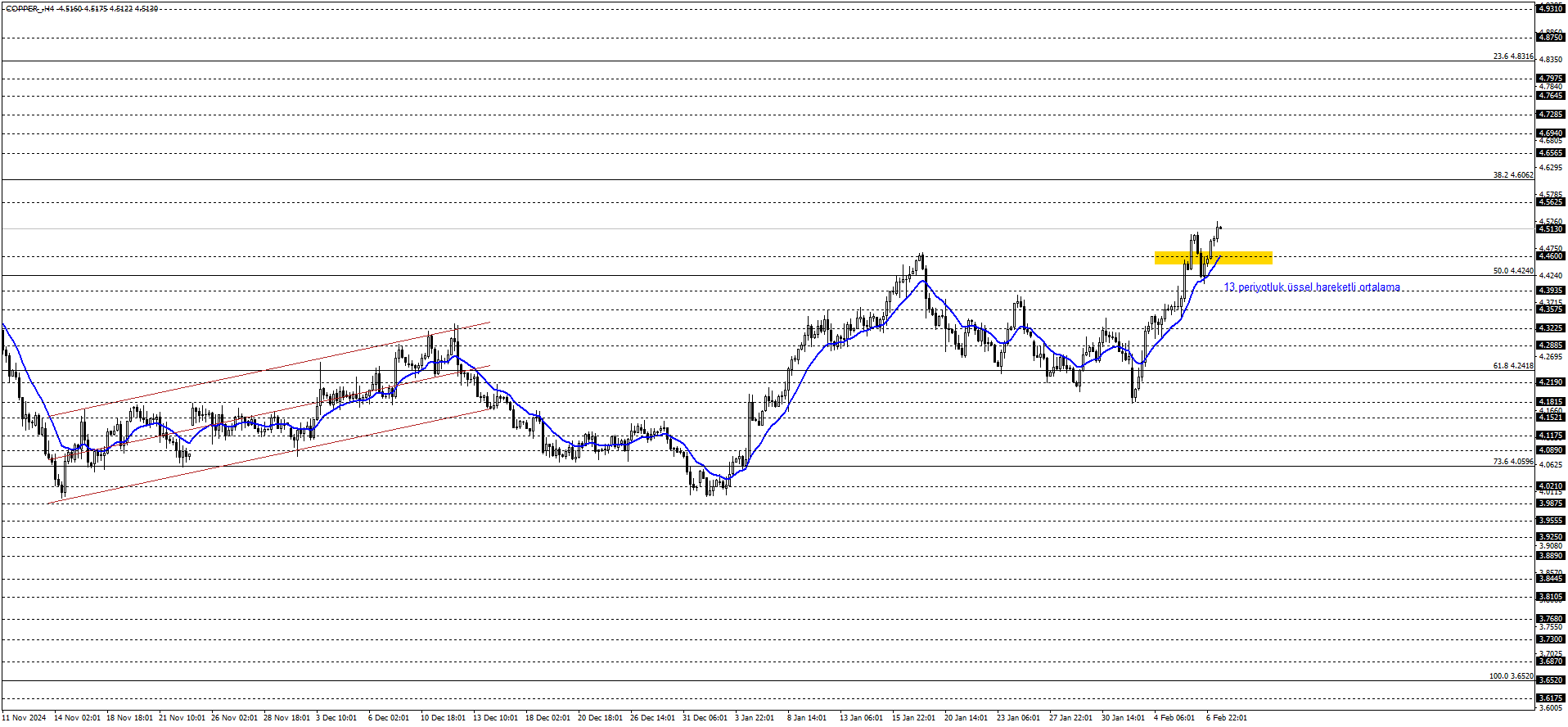Click the 3.6520 price level tag on axis
The image size is (1568, 727).
pyautogui.click(x=1551, y=680)
